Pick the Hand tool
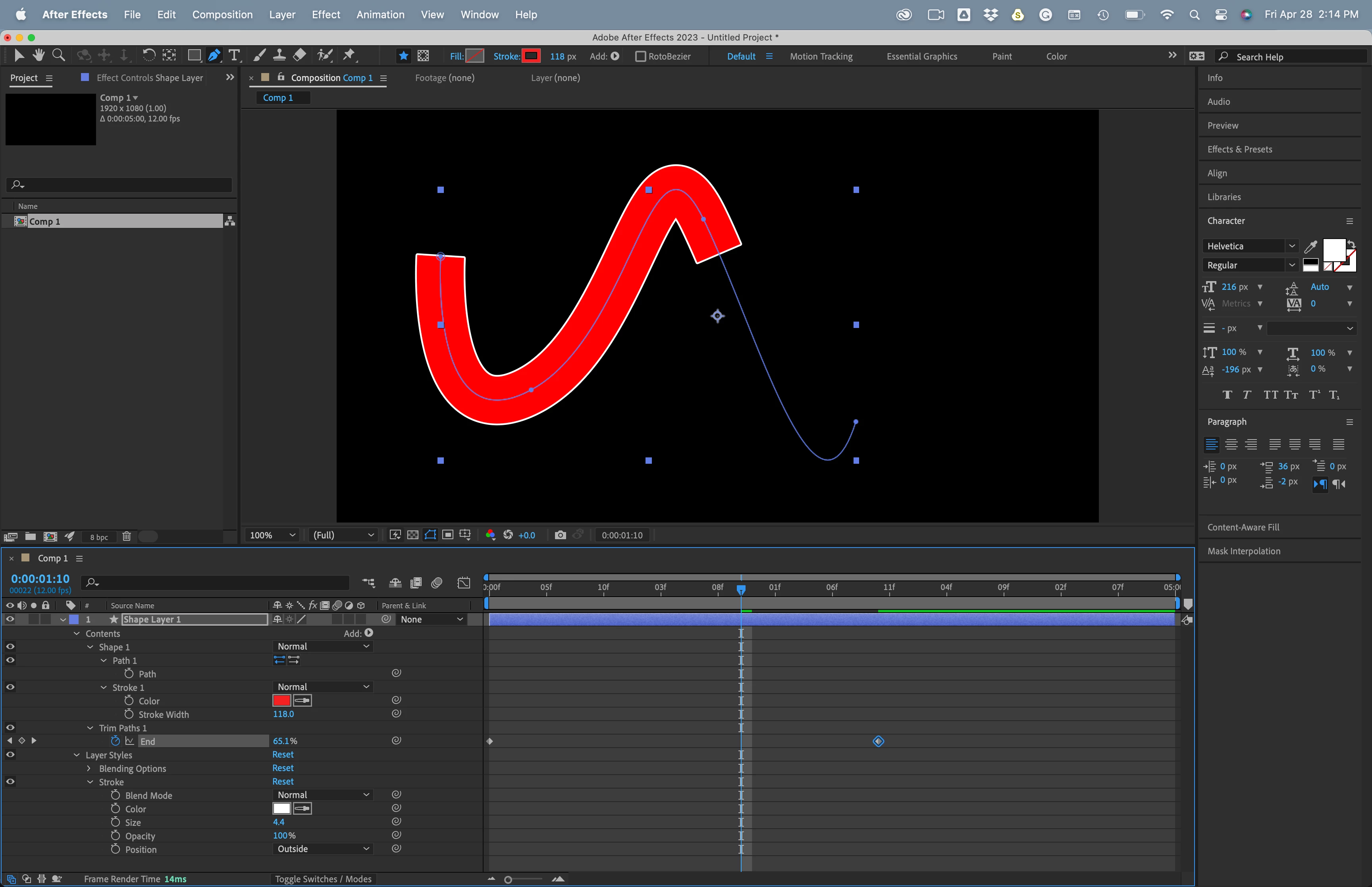Viewport: 1372px width, 887px height. point(39,55)
